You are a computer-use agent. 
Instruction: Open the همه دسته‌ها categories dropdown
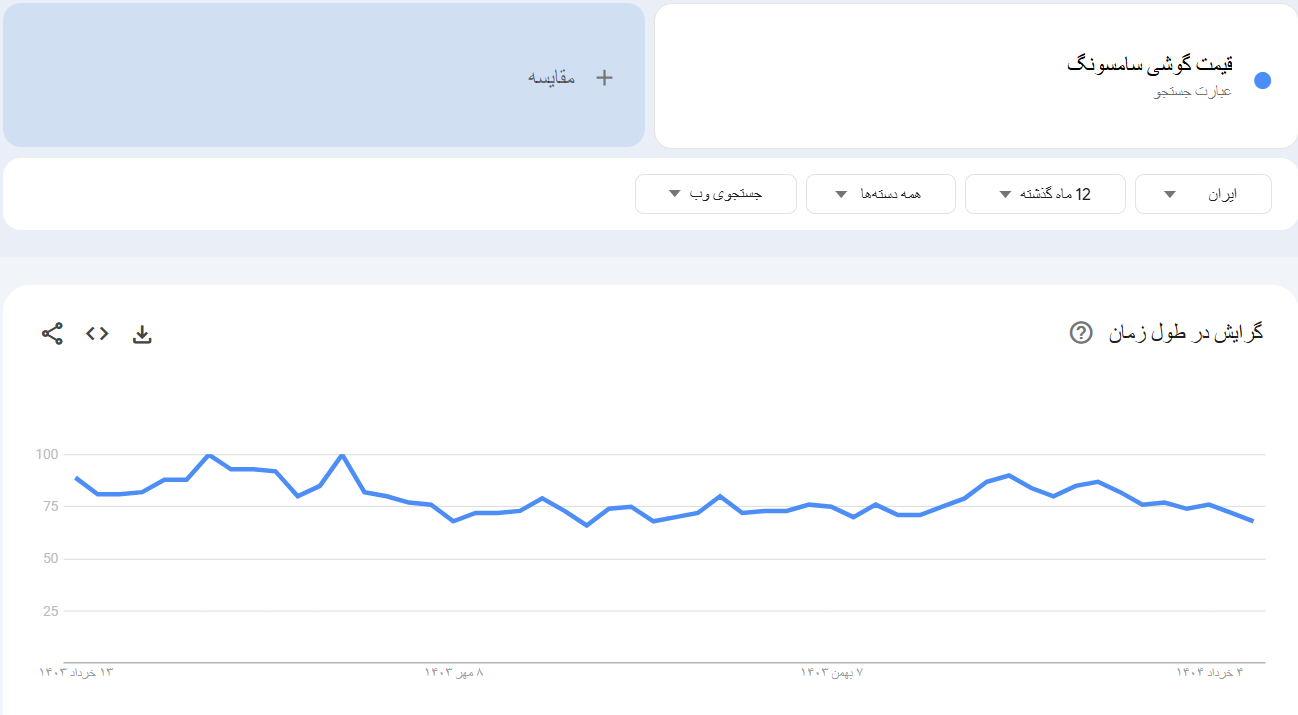tap(880, 194)
